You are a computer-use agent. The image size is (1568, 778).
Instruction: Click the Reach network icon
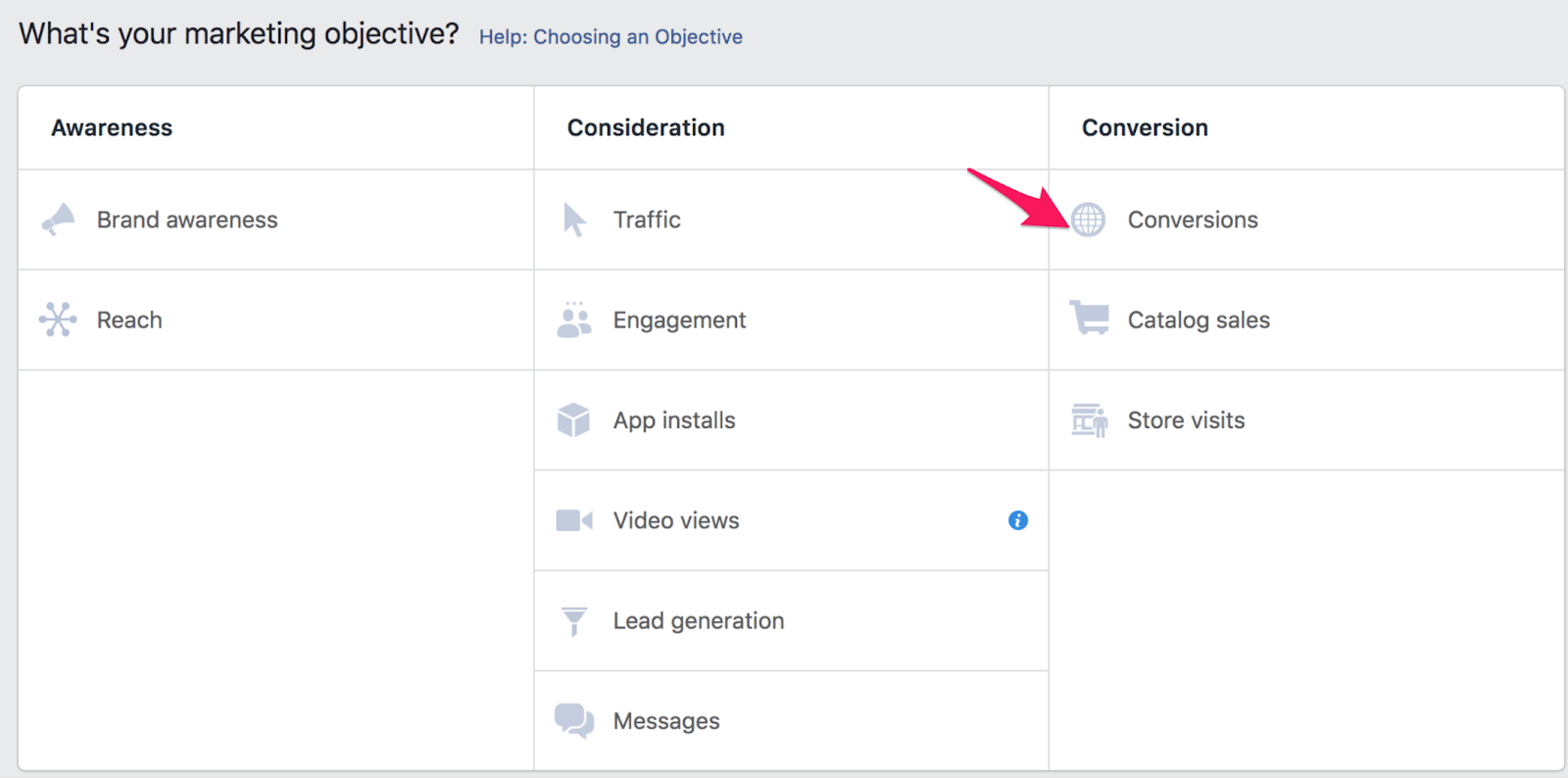coord(58,319)
